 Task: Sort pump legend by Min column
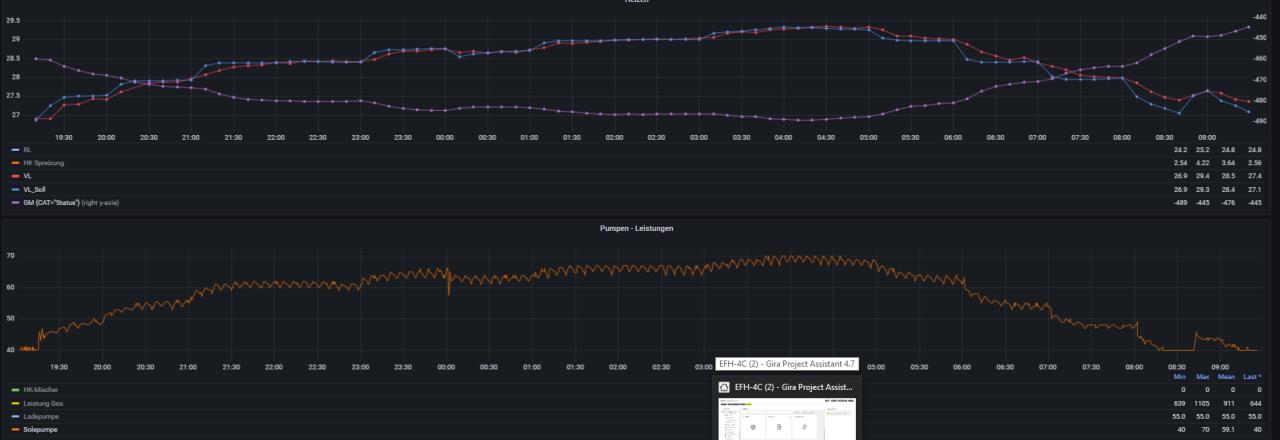coord(1181,377)
